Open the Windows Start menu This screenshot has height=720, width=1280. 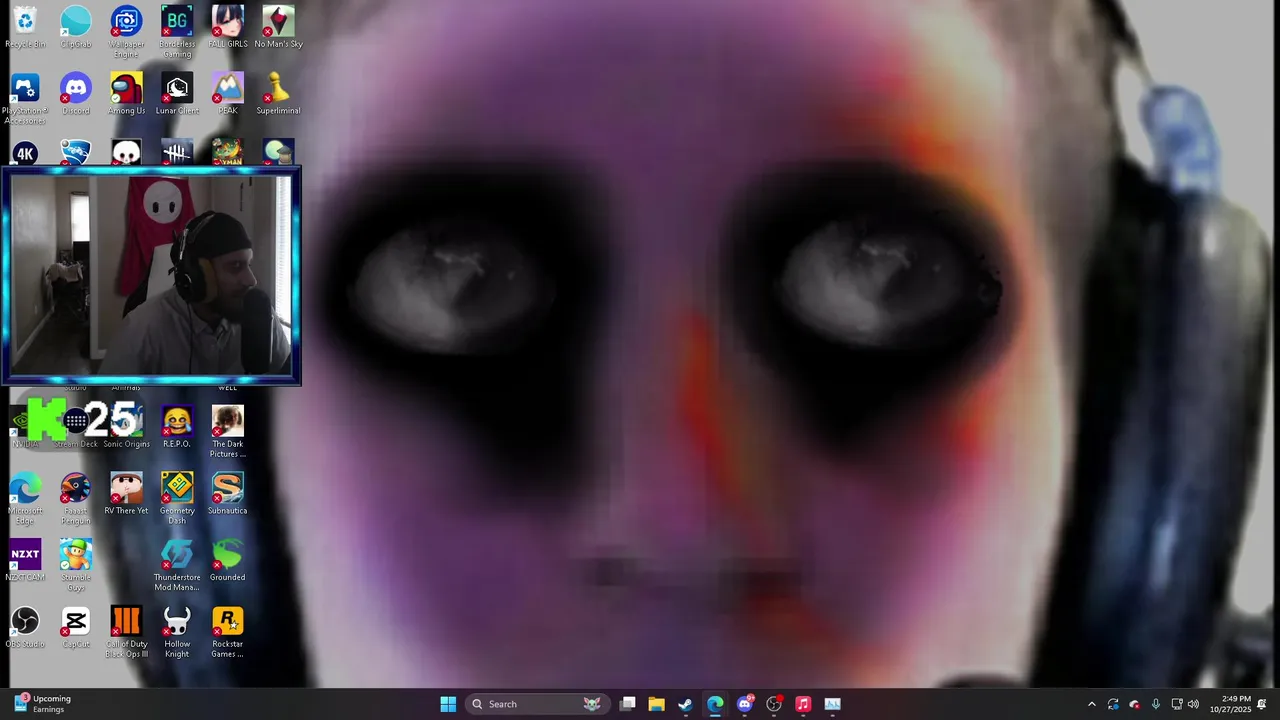tap(448, 704)
